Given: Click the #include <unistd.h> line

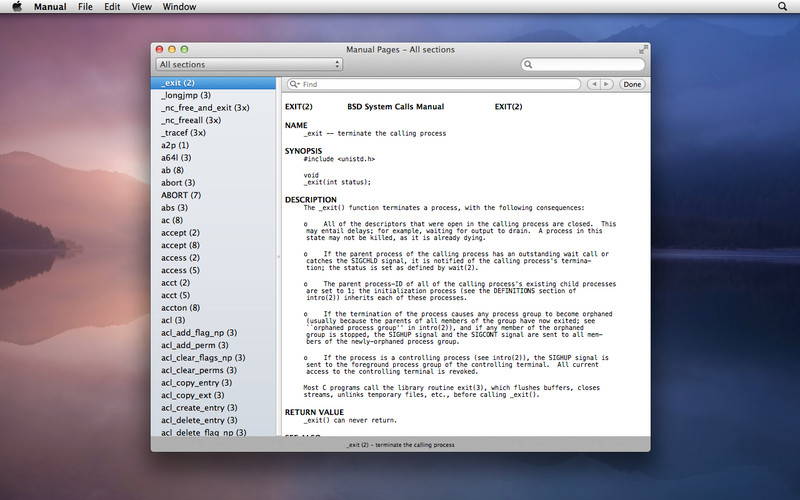Looking at the screenshot, I should (339, 159).
